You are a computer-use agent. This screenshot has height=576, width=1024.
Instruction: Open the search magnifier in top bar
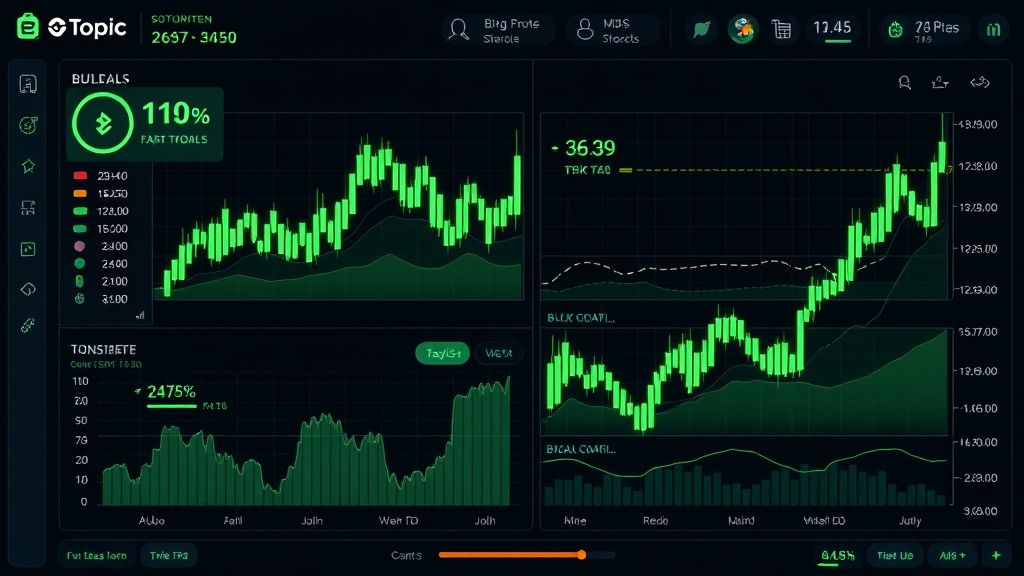point(458,29)
